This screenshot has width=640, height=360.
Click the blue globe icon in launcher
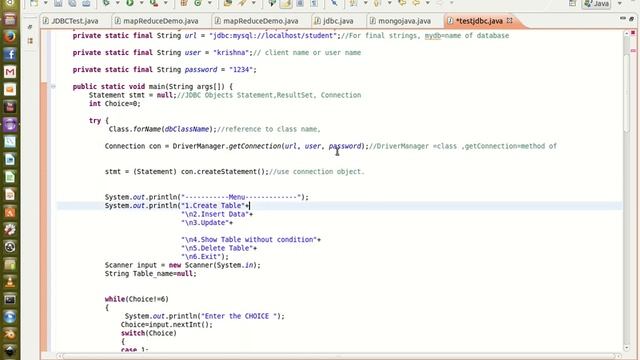point(10,318)
